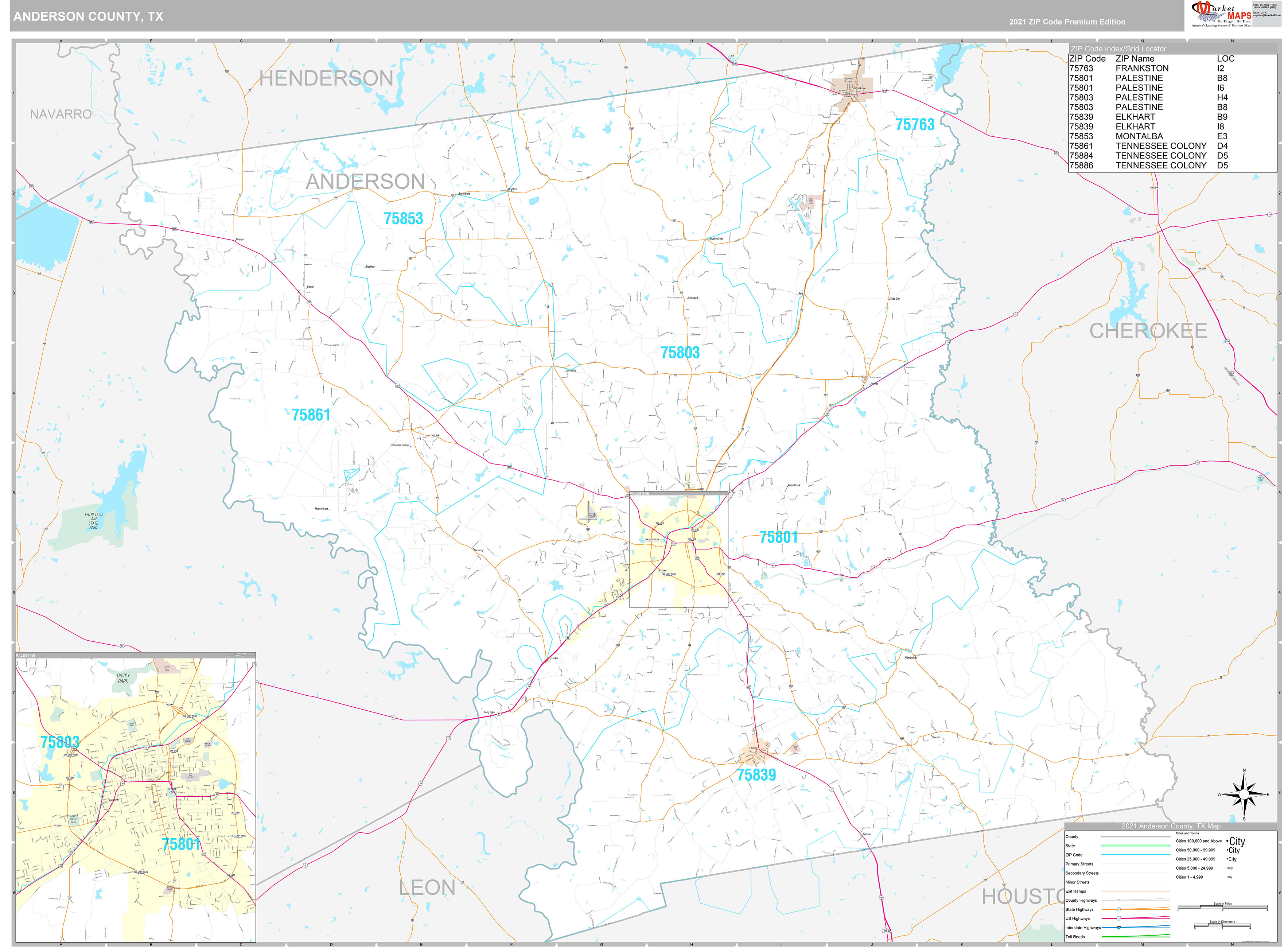Click the '2021 Anderson County, TX Map' legend title
Screen dimensions: 1288x948
(1171, 826)
